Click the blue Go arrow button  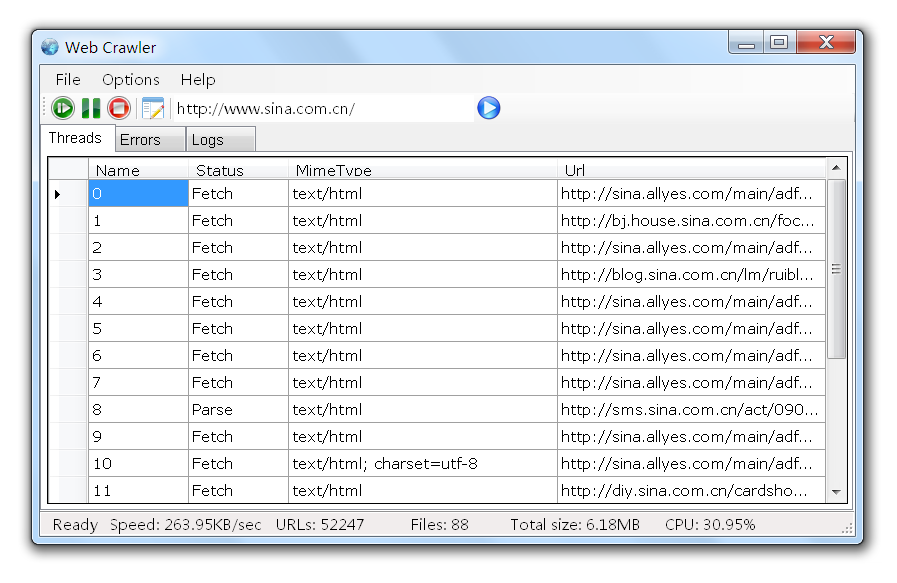pyautogui.click(x=488, y=108)
